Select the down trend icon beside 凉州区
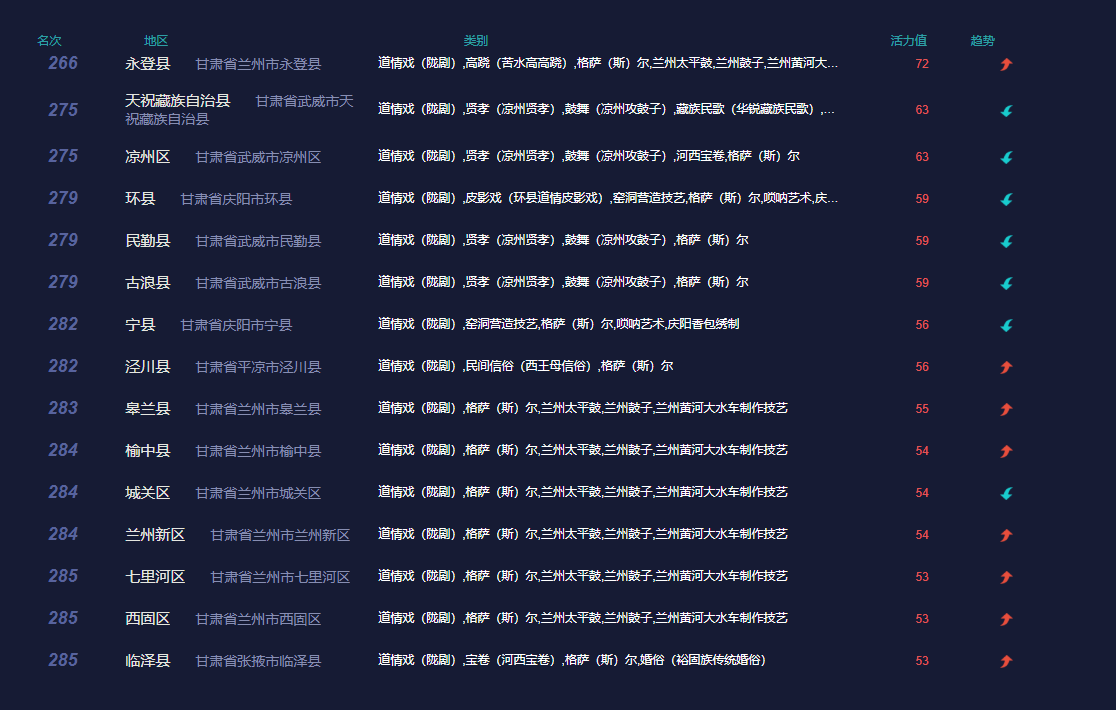Viewport: 1116px width, 710px height. tap(1006, 156)
